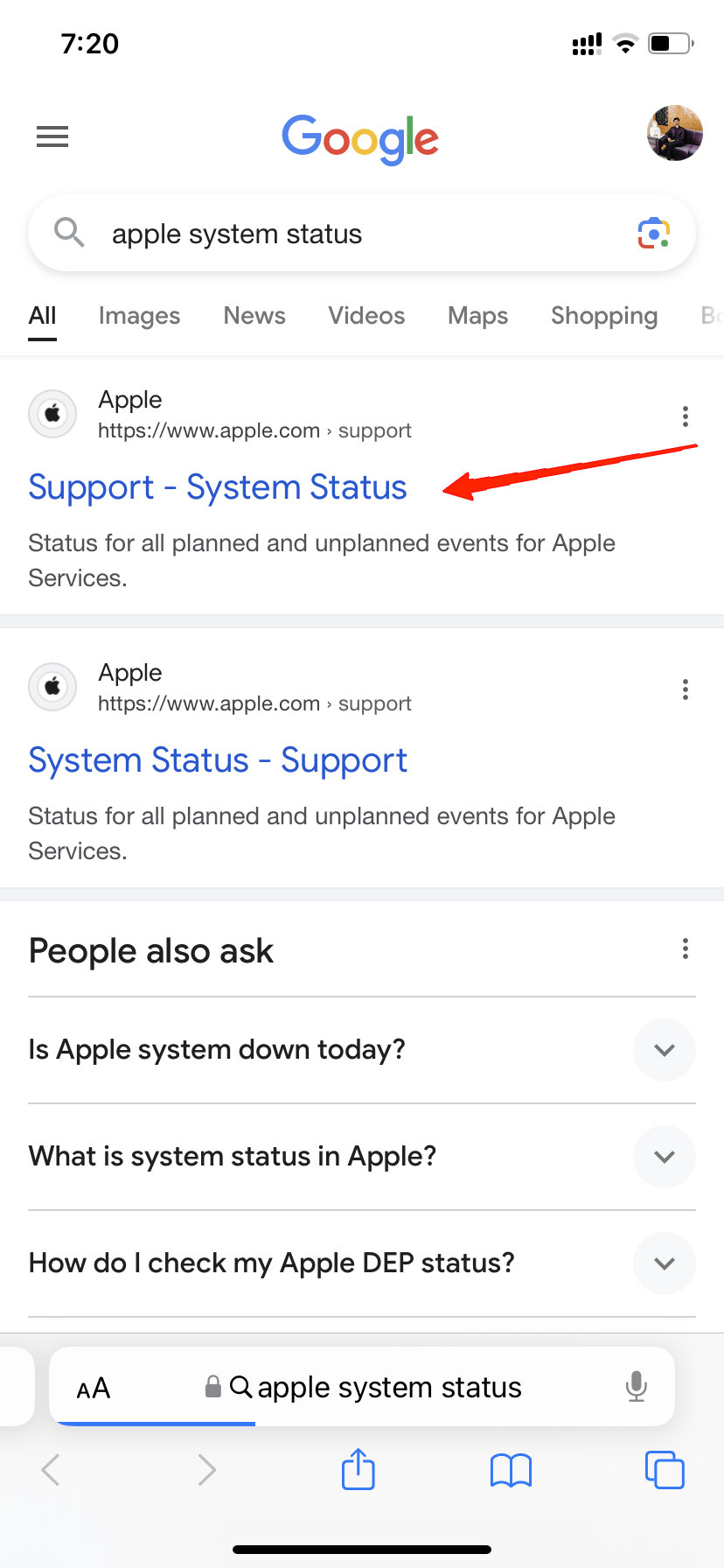Open options for the second Apple result
Screen dimensions: 724x1568
click(685, 689)
